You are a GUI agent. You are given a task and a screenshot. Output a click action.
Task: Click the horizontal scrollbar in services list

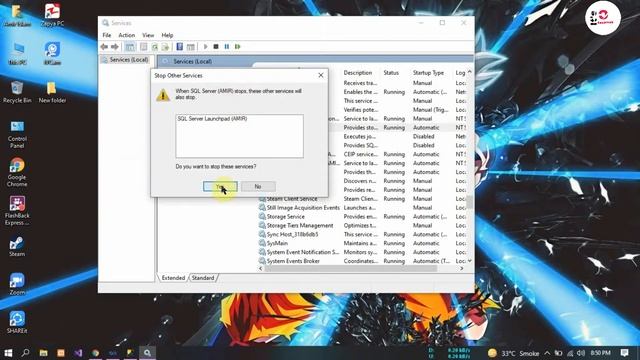pyautogui.click(x=351, y=269)
